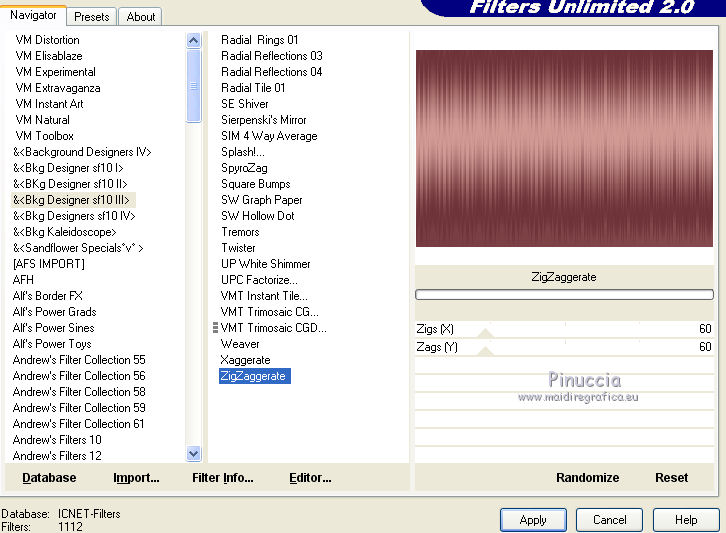Choose Radial Reflections 04 filter
Image resolution: width=726 pixels, height=533 pixels.
pos(271,72)
